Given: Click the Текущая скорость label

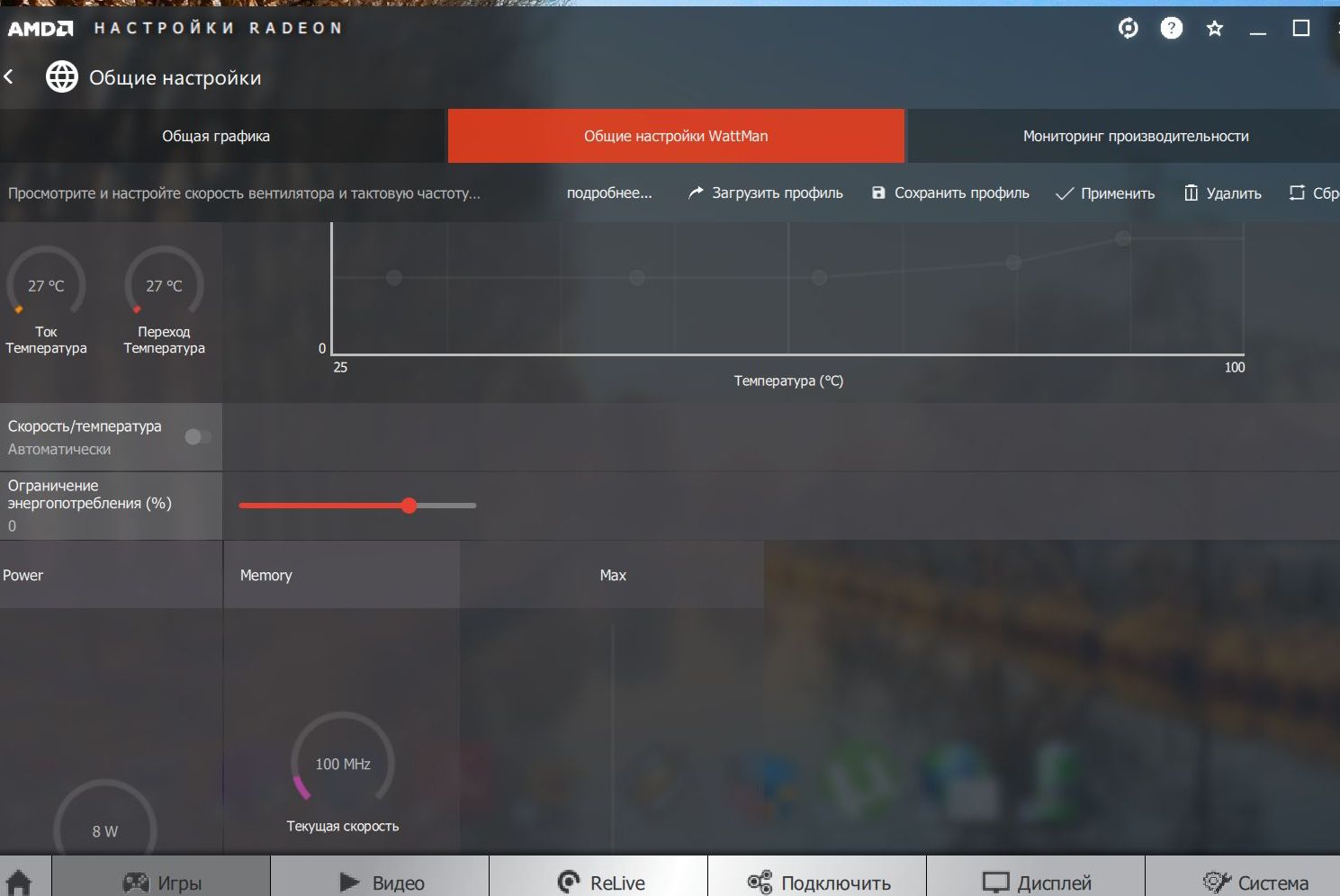Looking at the screenshot, I should [x=343, y=826].
